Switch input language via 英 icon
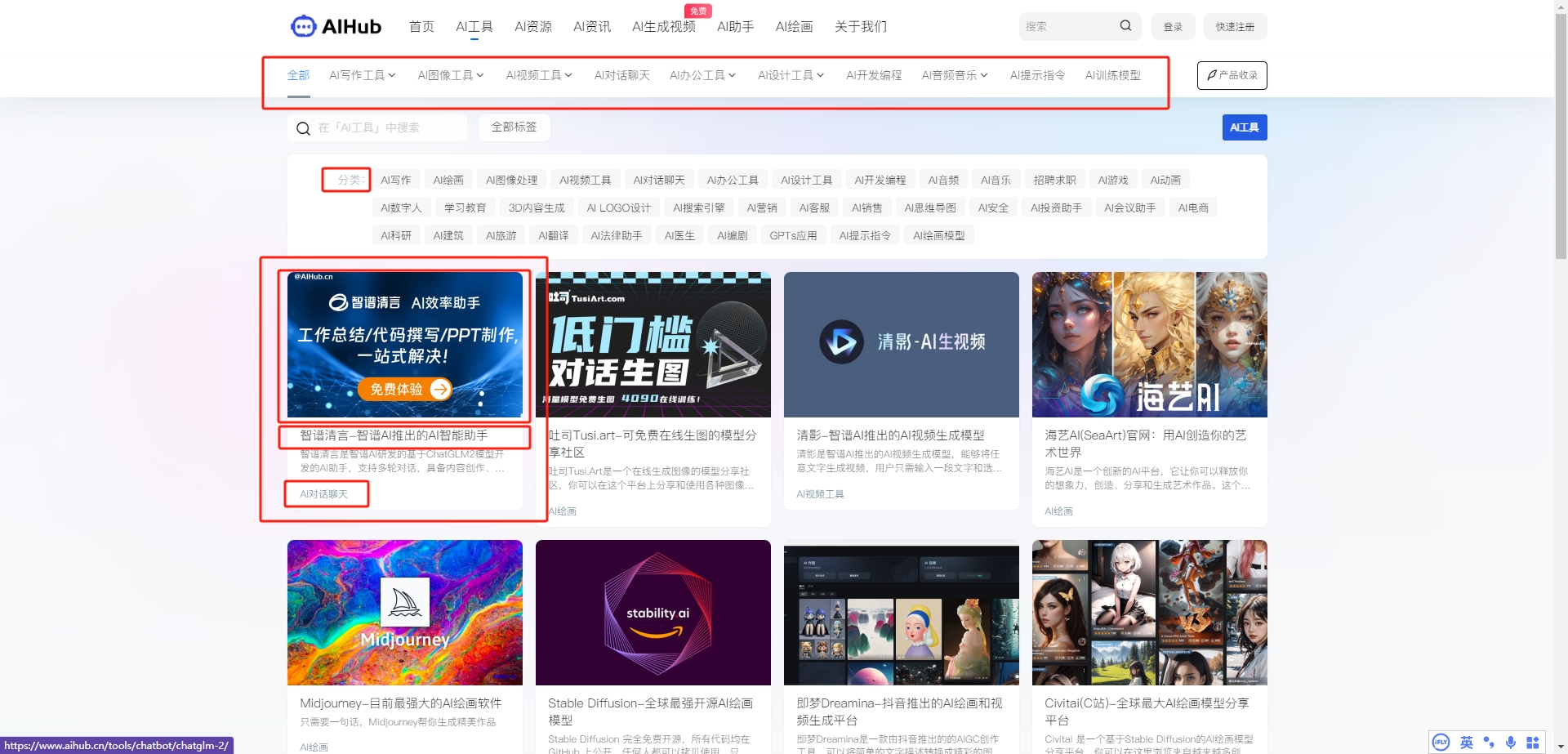This screenshot has height=754, width=1568. (x=1467, y=743)
